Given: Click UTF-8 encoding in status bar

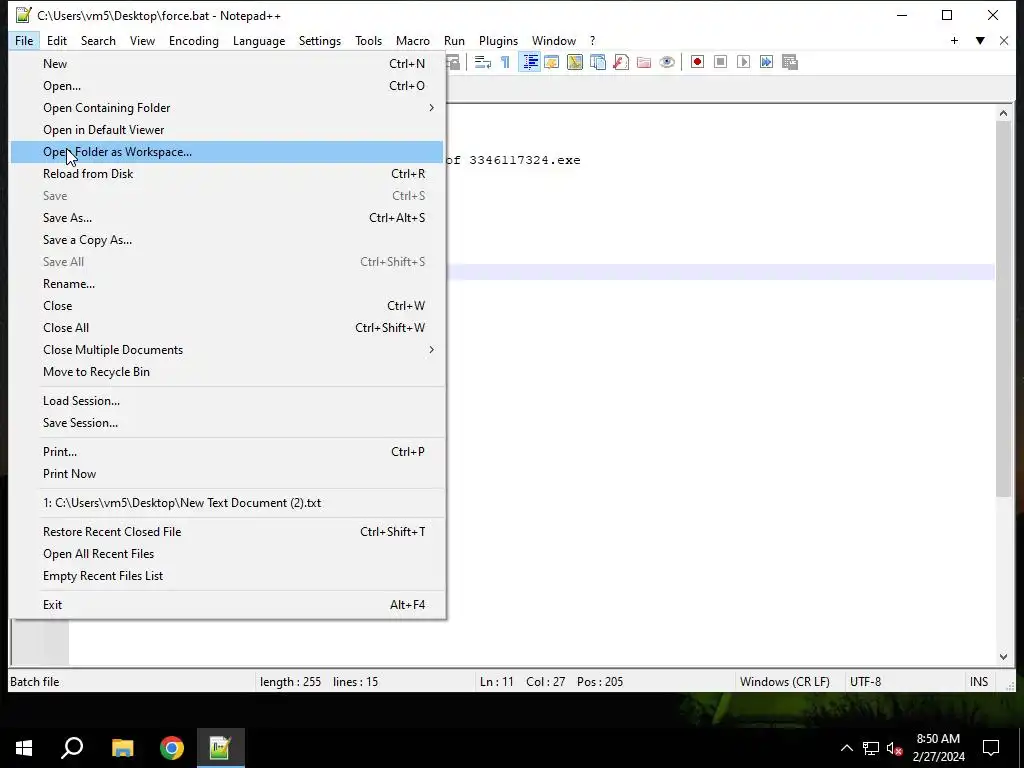Looking at the screenshot, I should (865, 682).
